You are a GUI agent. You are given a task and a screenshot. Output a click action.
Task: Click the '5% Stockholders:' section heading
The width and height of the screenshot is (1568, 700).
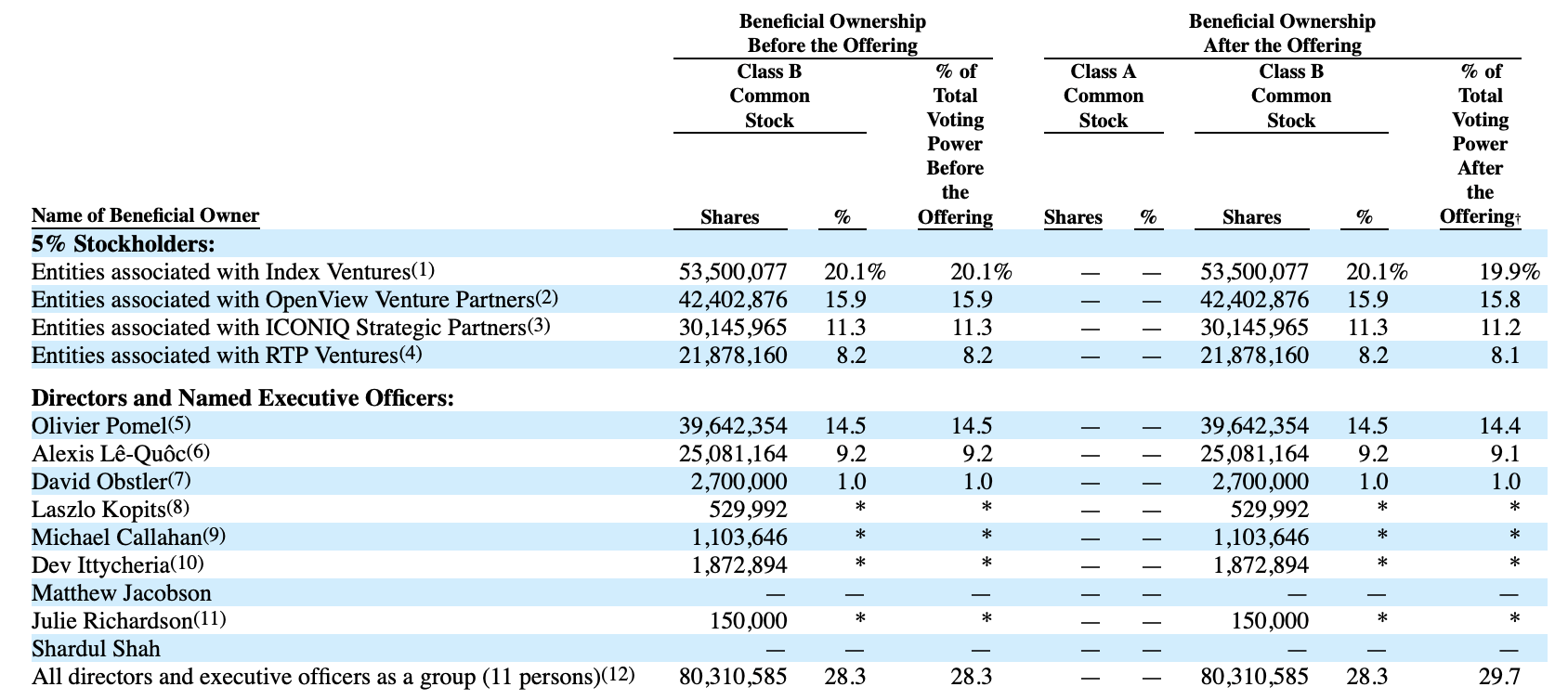(124, 244)
